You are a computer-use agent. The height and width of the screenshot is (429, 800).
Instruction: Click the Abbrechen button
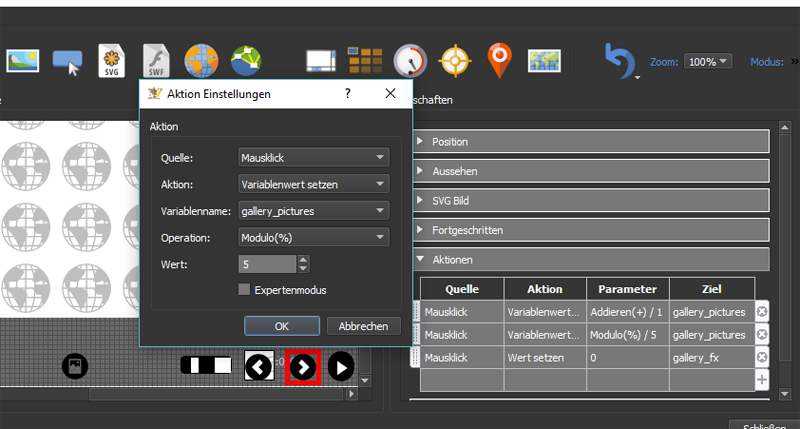tap(364, 326)
